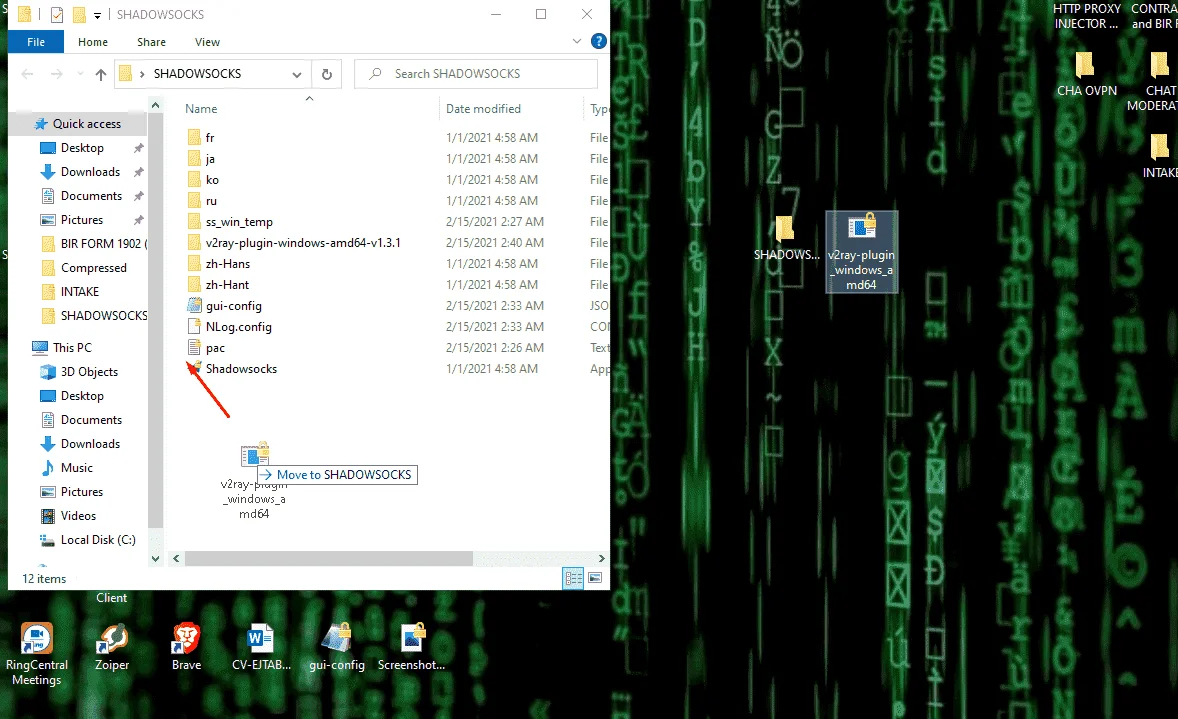Open 3D Objects under This PC
Image resolution: width=1178 pixels, height=719 pixels.
point(89,372)
